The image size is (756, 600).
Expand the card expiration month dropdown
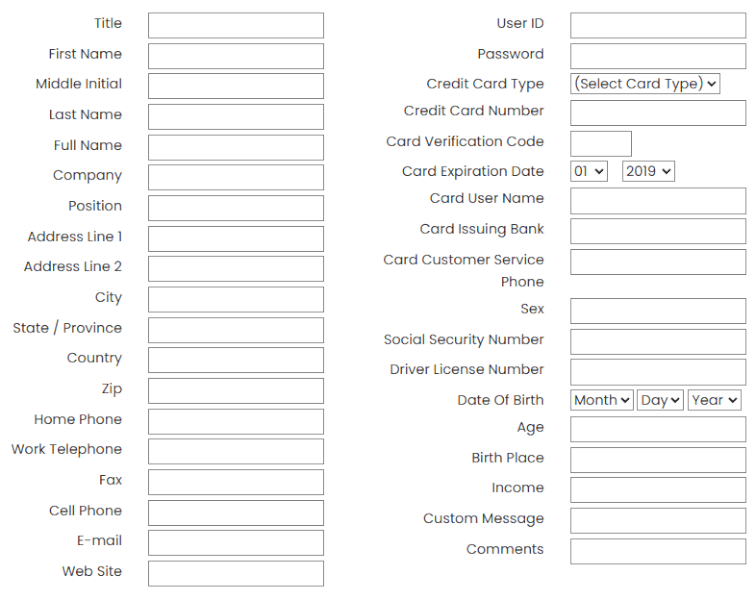point(589,171)
